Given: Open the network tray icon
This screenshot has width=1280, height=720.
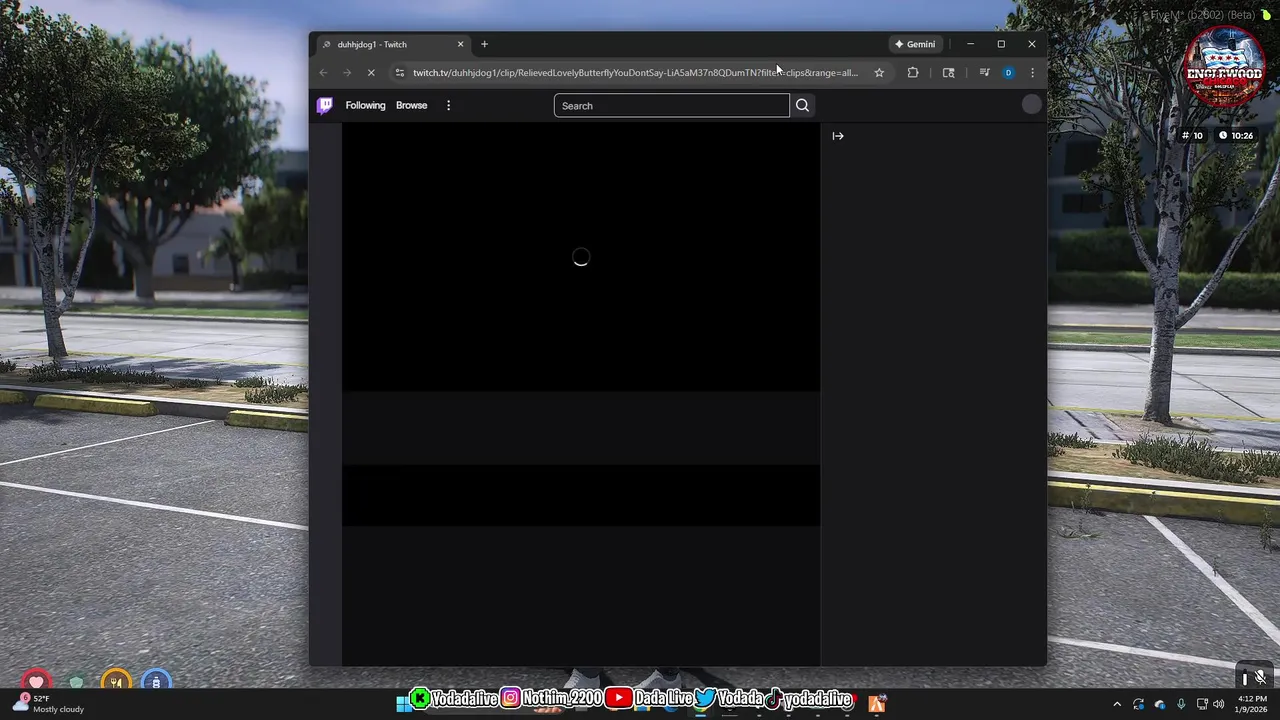Looking at the screenshot, I should coord(1201,704).
